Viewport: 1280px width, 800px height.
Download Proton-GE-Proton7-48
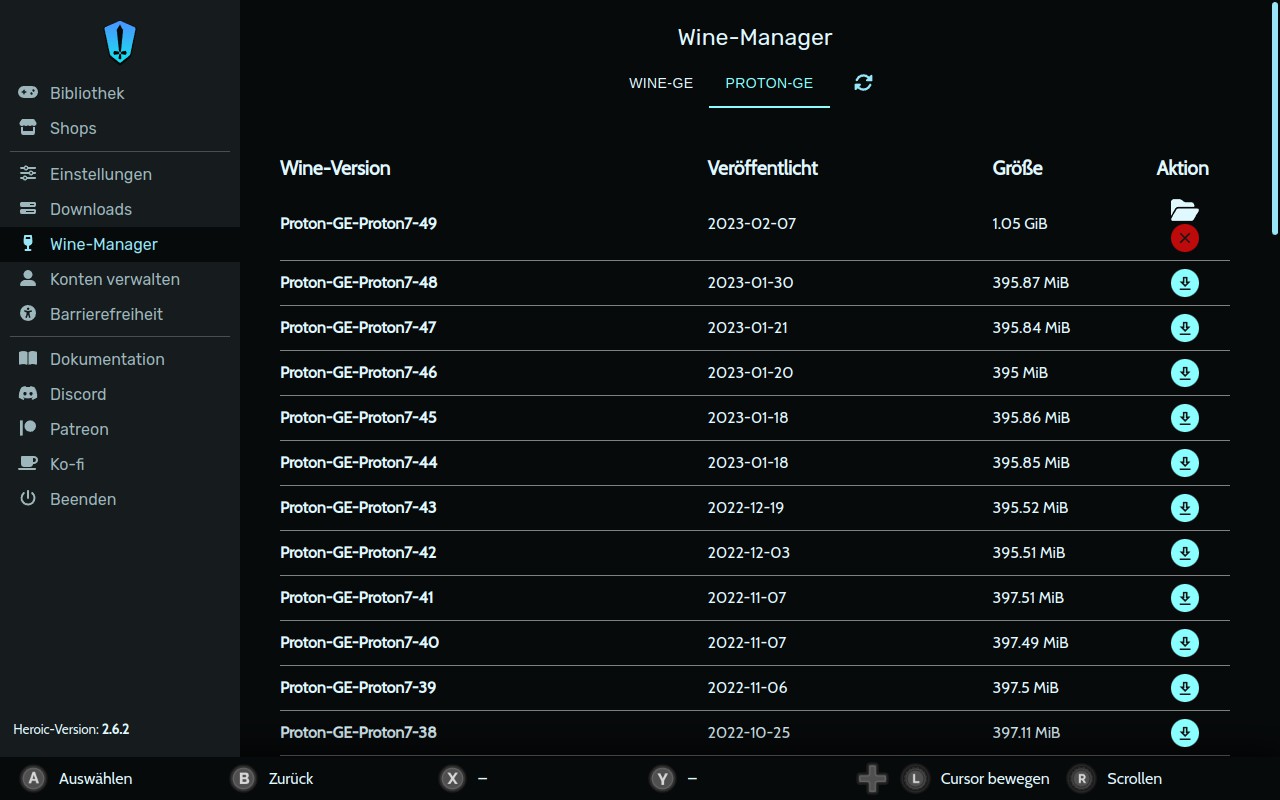(x=1184, y=283)
